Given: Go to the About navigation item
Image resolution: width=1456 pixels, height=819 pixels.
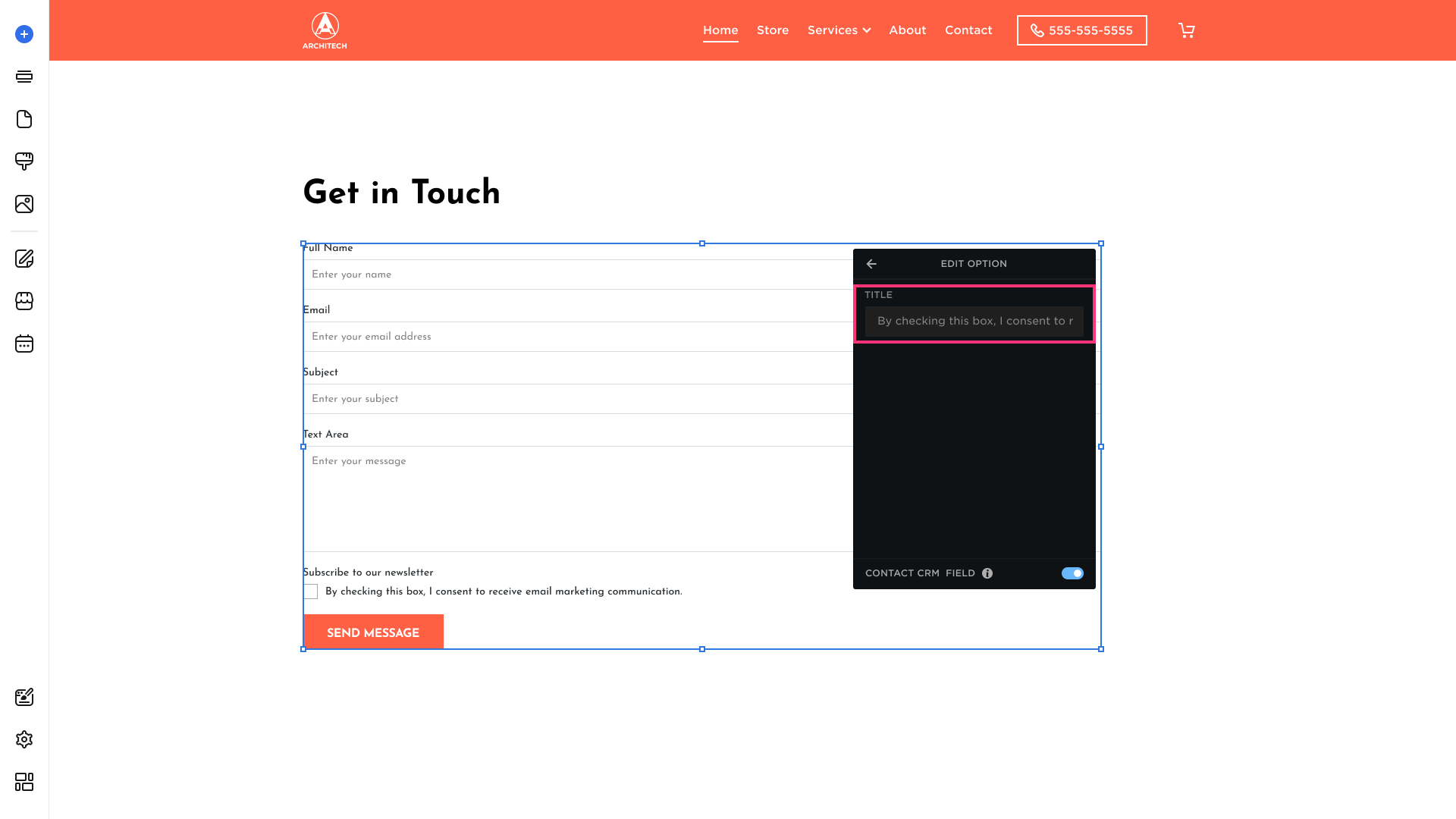Looking at the screenshot, I should [908, 30].
